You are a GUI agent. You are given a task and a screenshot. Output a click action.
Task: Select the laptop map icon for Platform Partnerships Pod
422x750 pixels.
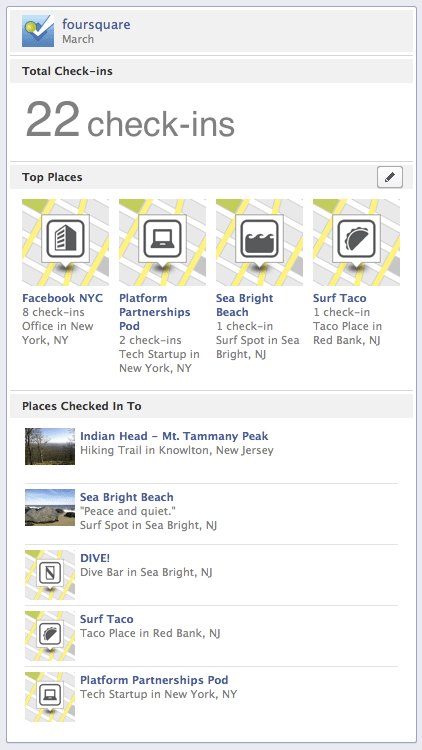pos(163,243)
